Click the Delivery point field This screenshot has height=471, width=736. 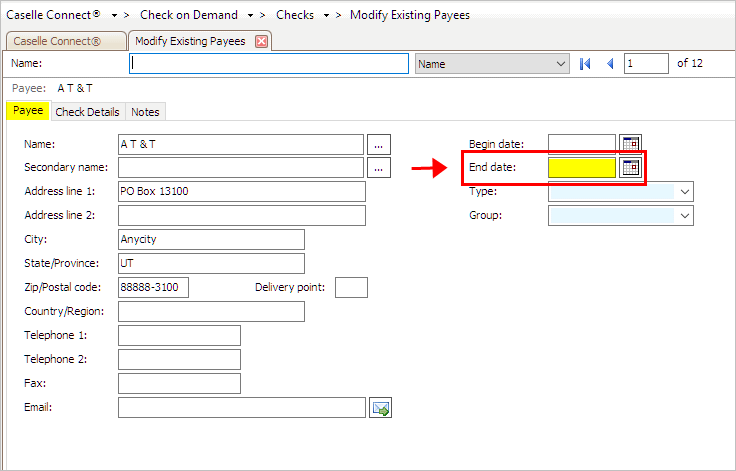click(x=351, y=288)
